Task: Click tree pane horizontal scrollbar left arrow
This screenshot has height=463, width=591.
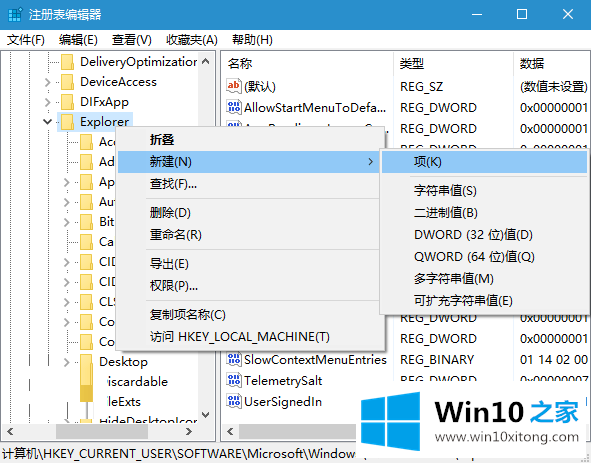Action: pos(10,431)
